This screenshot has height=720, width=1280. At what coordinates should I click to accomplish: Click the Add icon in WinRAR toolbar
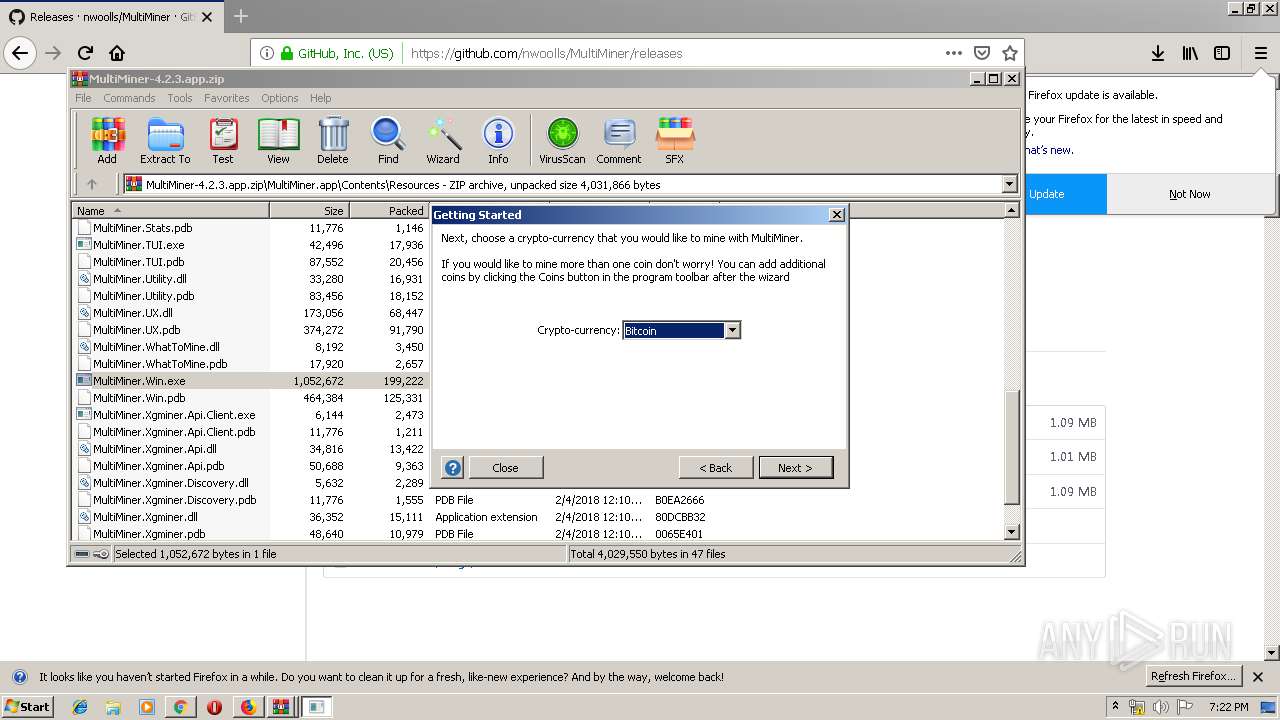[x=107, y=140]
